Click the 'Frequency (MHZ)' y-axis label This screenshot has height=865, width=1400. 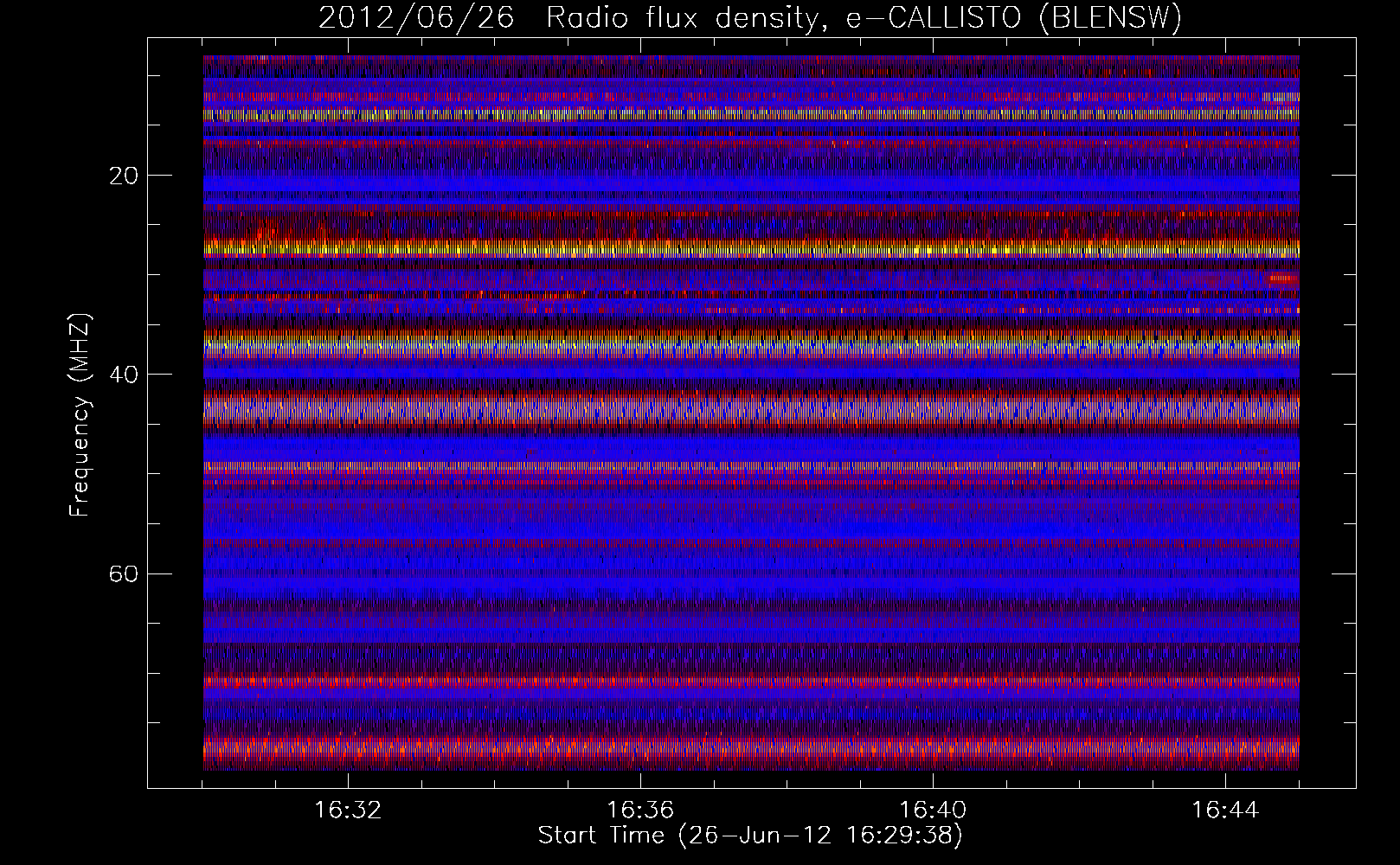pyautogui.click(x=80, y=415)
